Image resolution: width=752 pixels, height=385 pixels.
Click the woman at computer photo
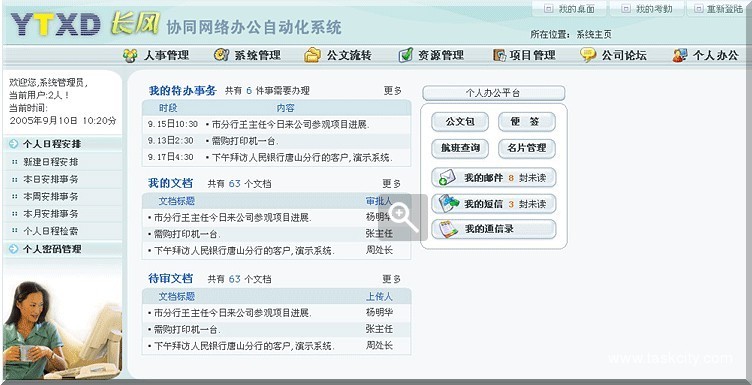(62, 330)
